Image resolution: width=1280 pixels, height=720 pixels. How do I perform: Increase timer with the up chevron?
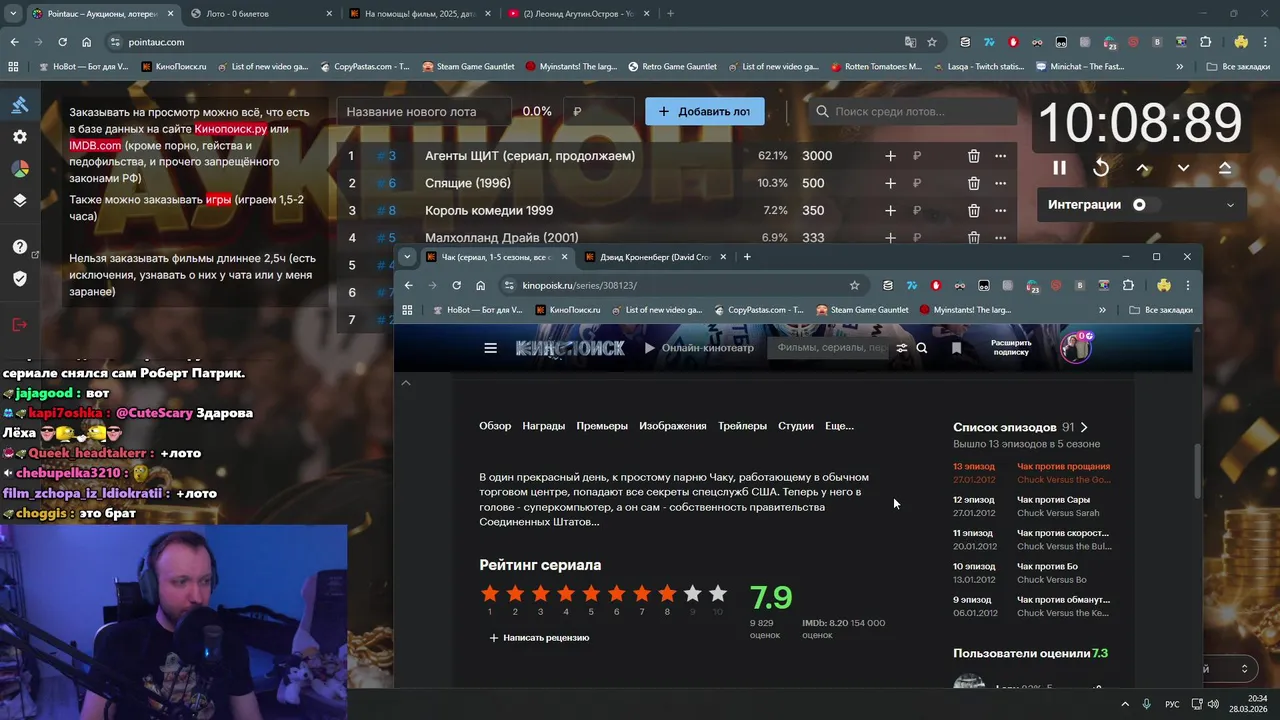[1143, 168]
